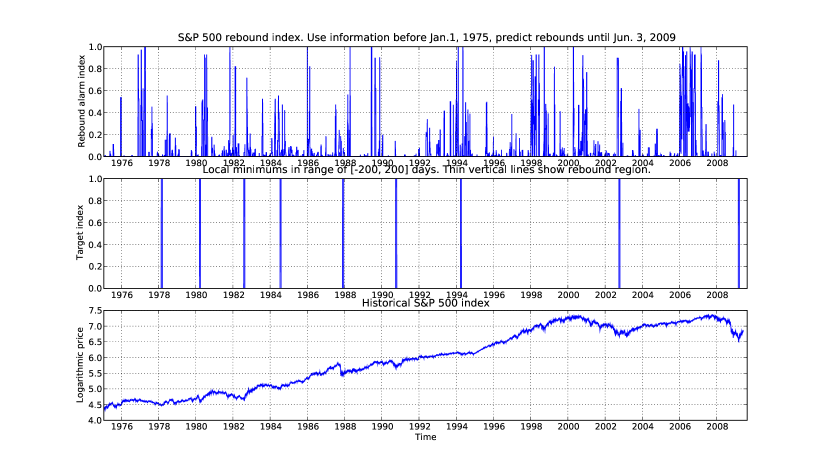Click the 'S&P 500 rebound index' chart title
This screenshot has height=467, width=830.
click(x=427, y=38)
